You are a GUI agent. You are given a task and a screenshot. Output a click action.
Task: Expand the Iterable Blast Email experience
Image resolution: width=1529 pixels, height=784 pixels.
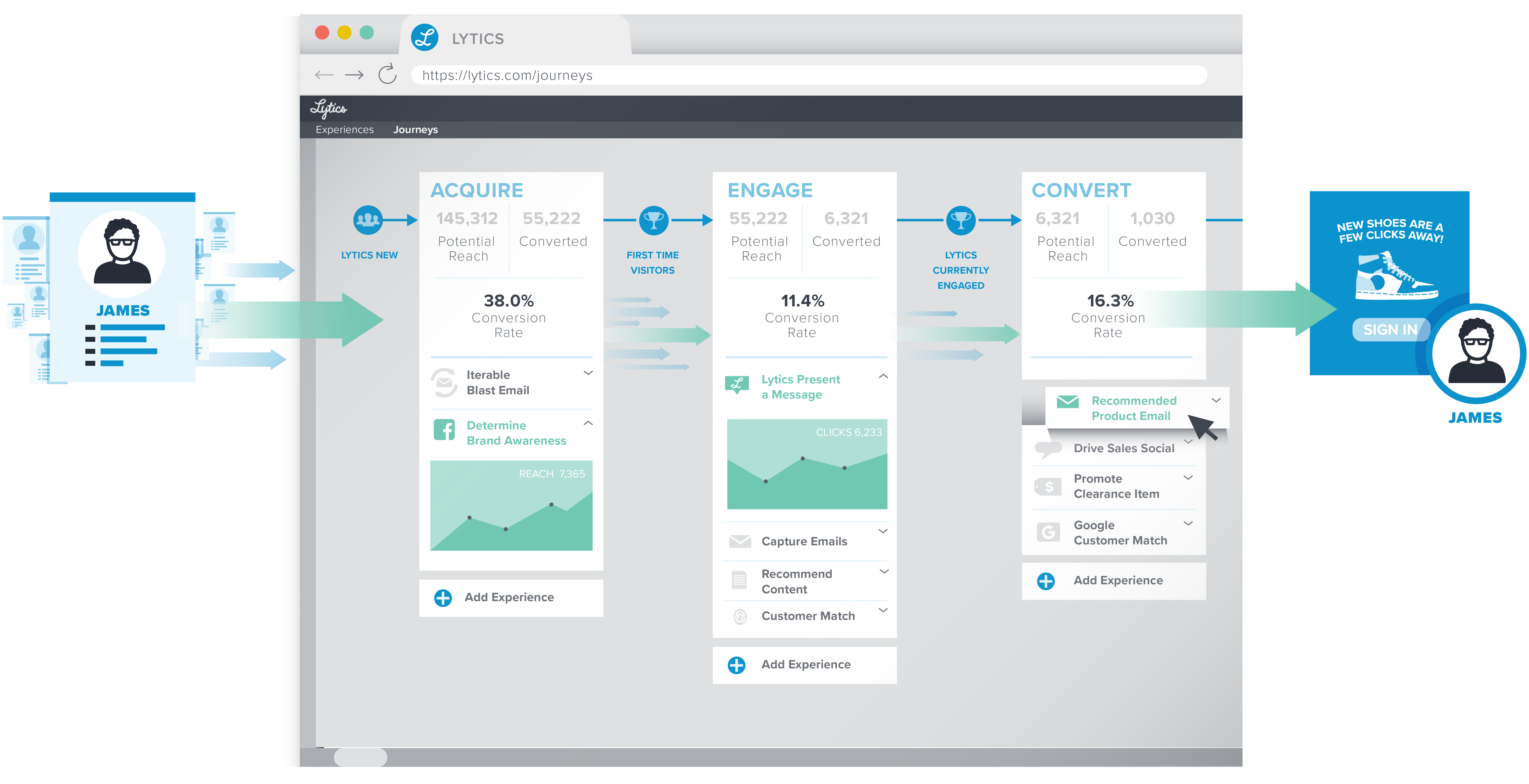coord(588,373)
